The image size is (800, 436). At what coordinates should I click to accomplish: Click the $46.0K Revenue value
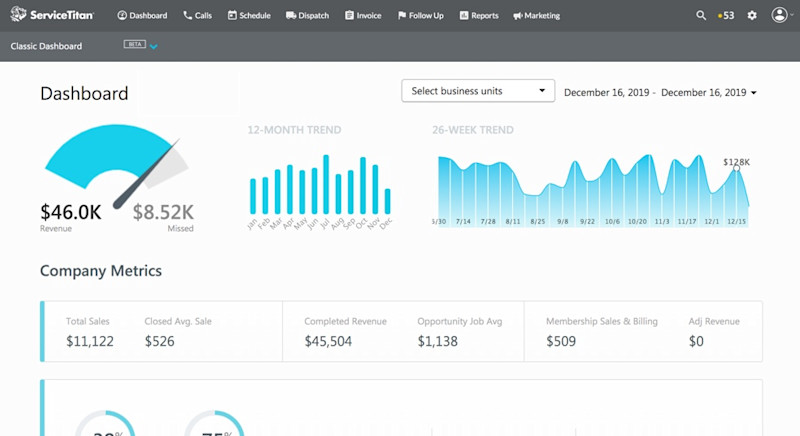(x=70, y=212)
